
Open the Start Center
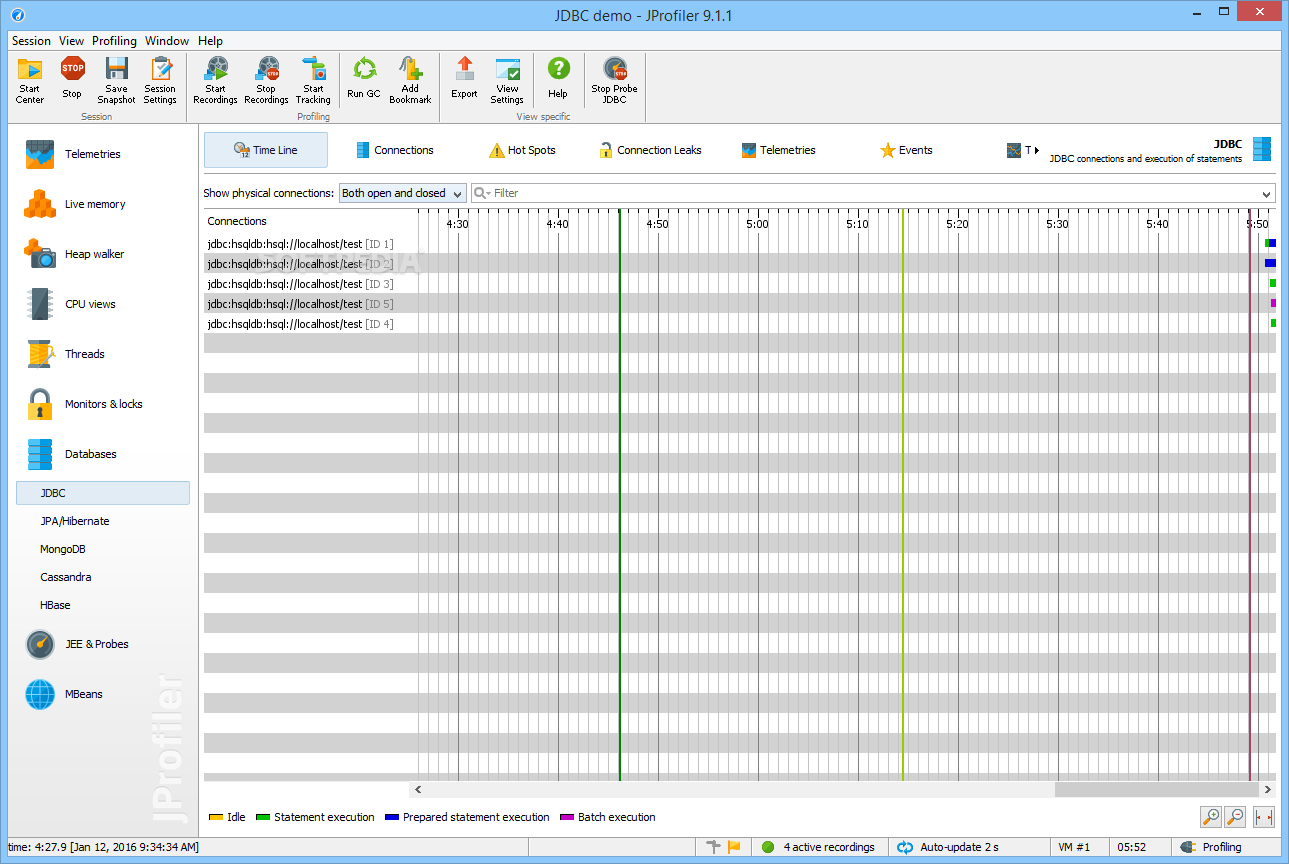(x=30, y=80)
